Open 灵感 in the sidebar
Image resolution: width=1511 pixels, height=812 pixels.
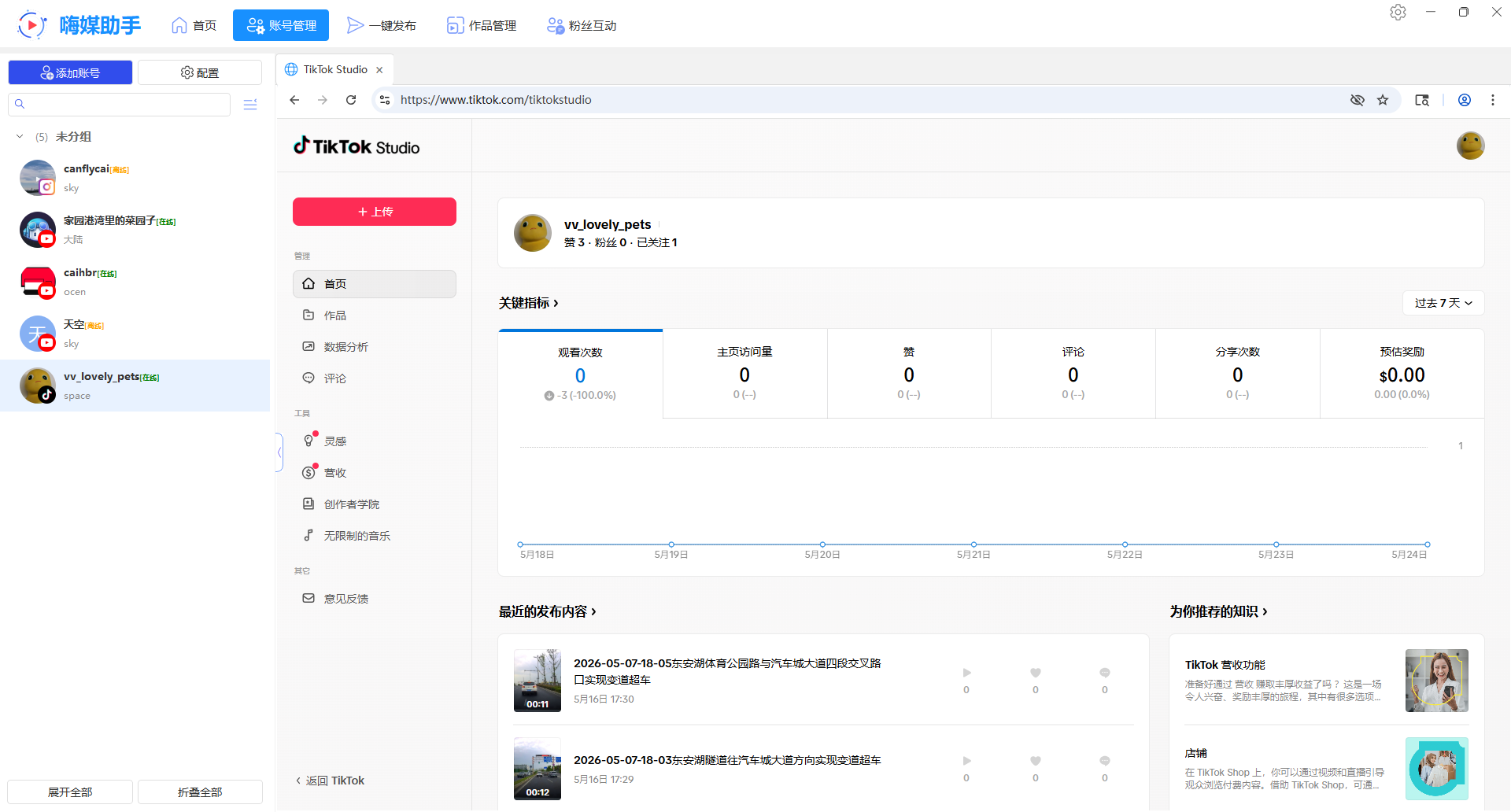click(375, 441)
